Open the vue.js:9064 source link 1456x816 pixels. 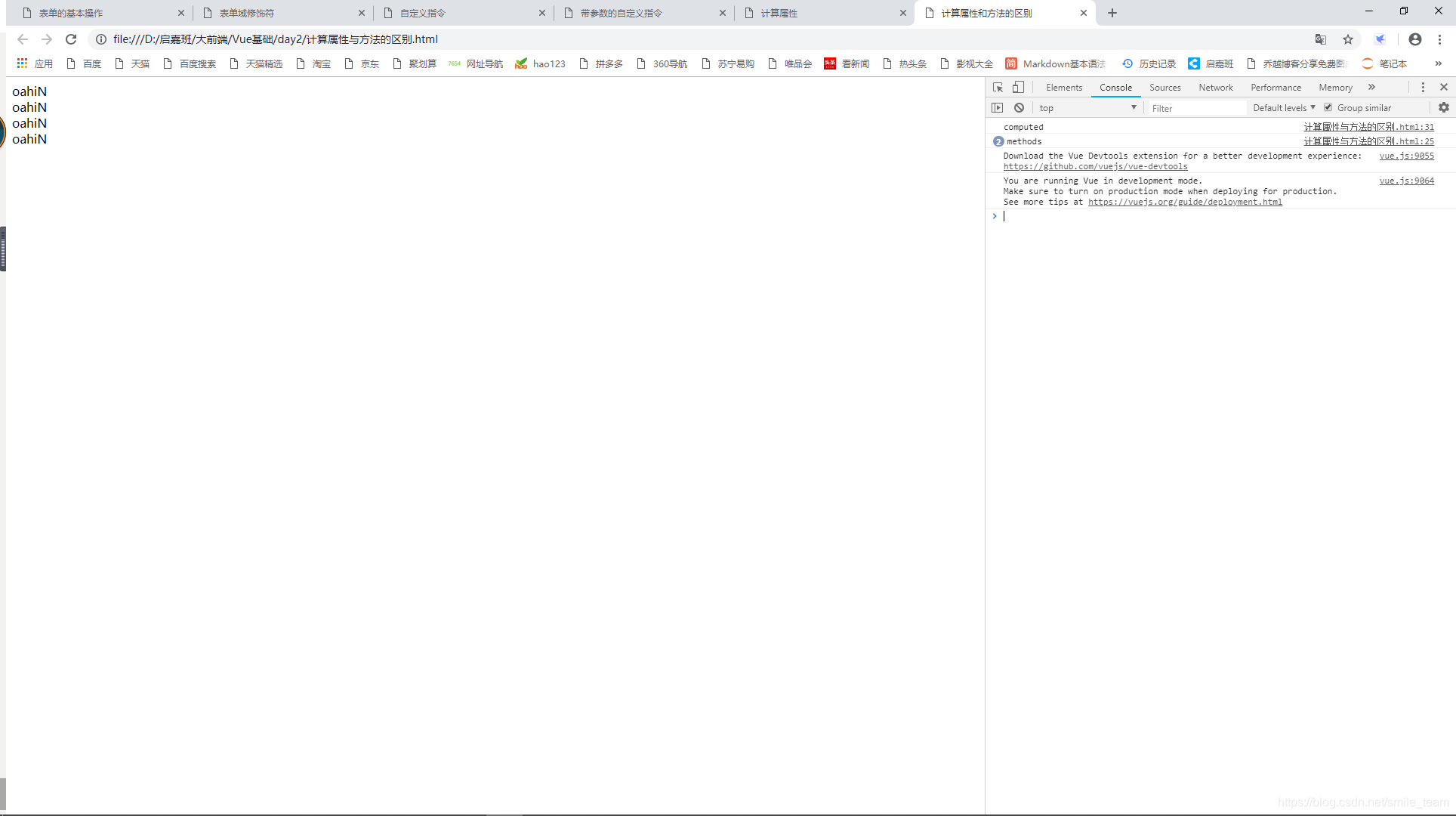pyautogui.click(x=1406, y=181)
